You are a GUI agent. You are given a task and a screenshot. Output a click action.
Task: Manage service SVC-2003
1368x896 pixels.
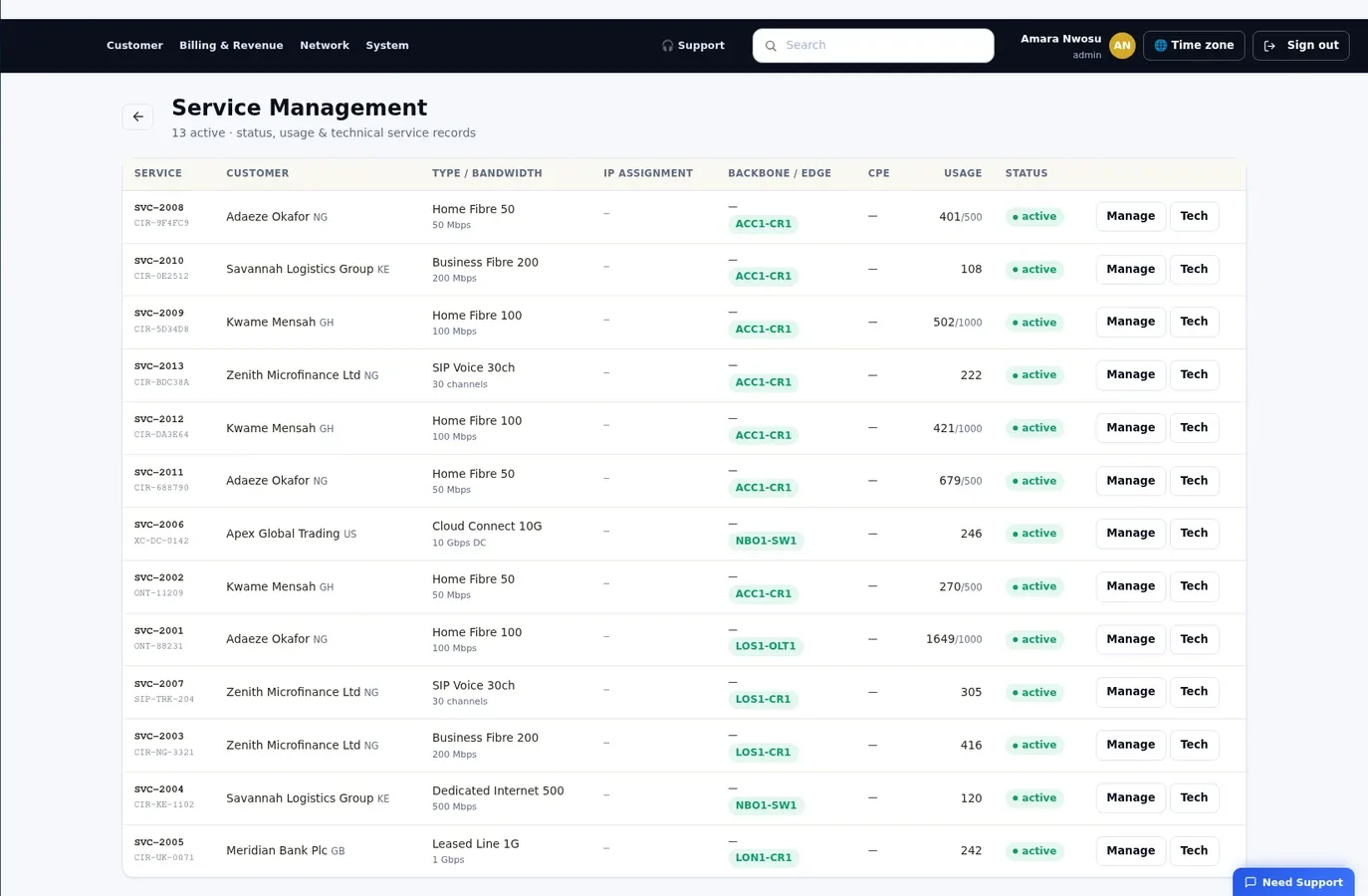(x=1130, y=744)
